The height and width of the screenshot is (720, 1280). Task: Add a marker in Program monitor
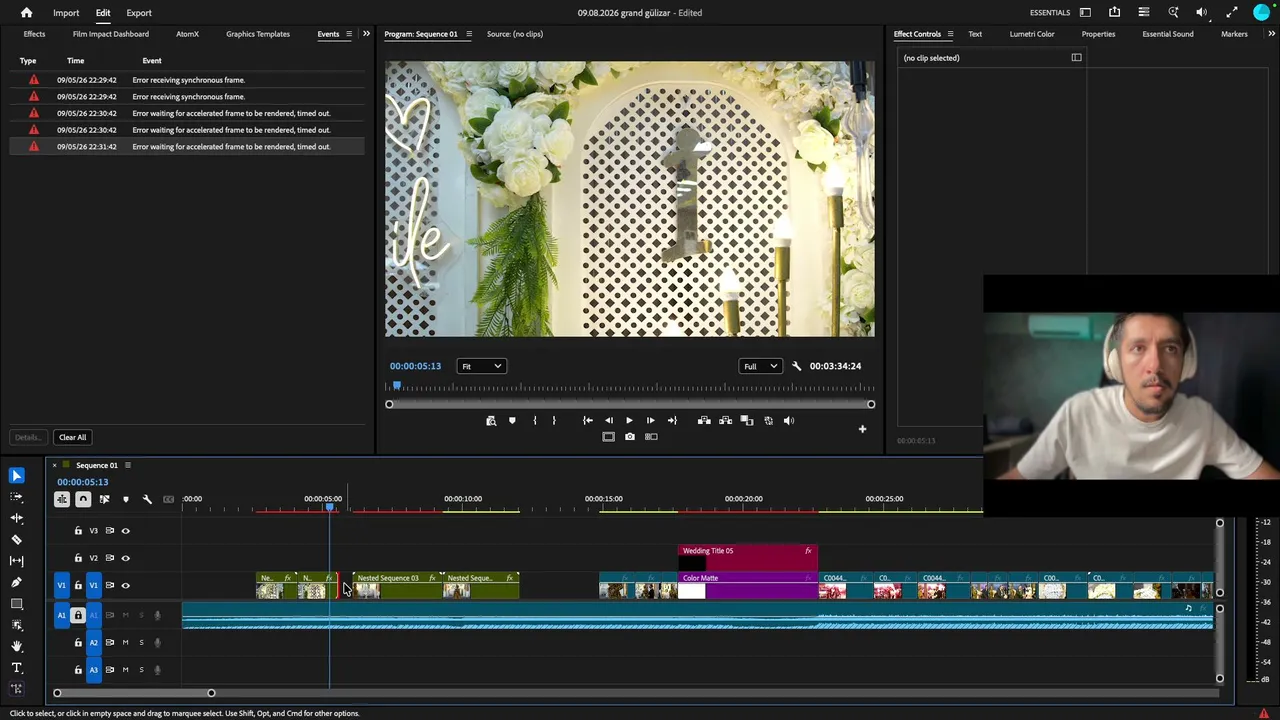512,421
